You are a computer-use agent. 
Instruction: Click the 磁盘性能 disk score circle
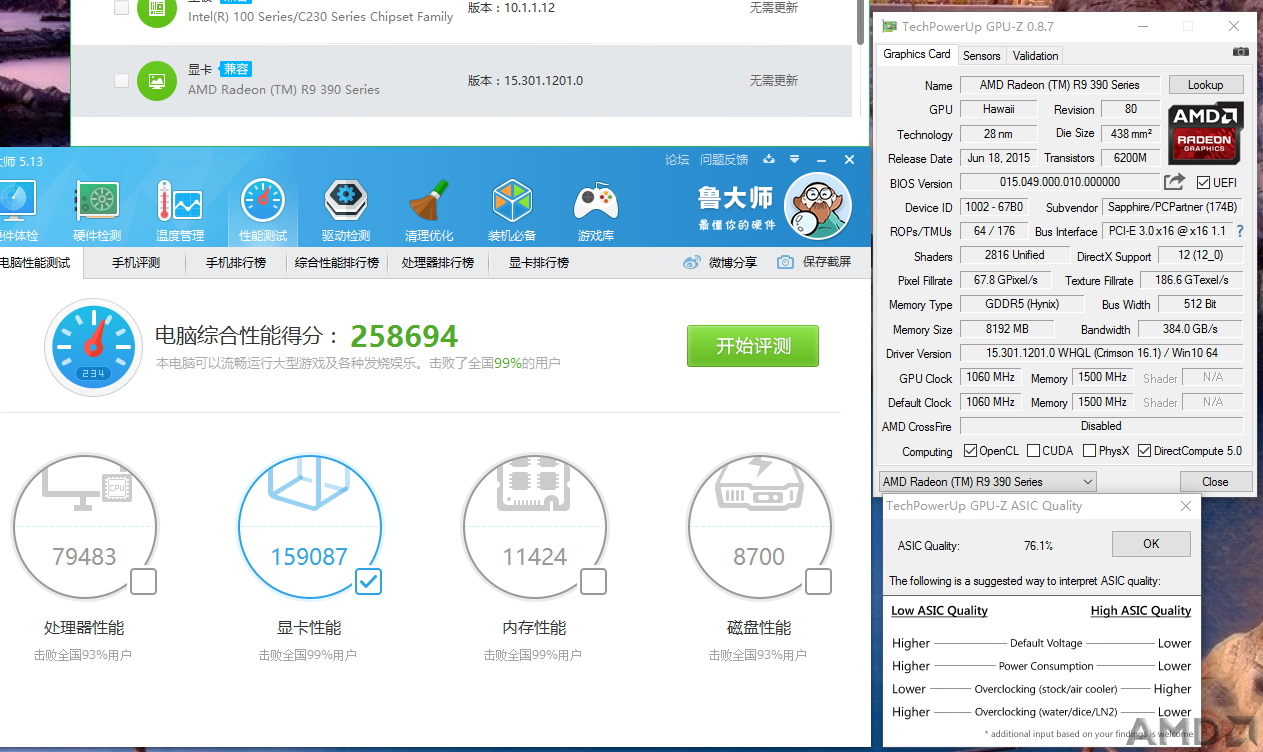click(760, 527)
